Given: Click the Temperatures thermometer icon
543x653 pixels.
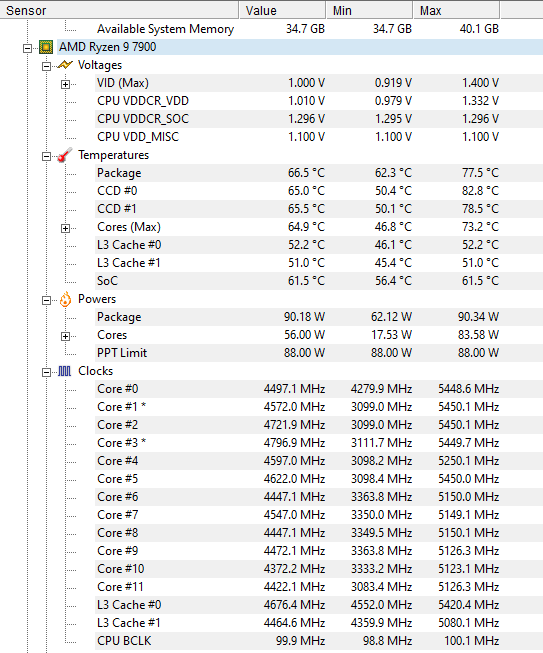Looking at the screenshot, I should click(x=65, y=155).
